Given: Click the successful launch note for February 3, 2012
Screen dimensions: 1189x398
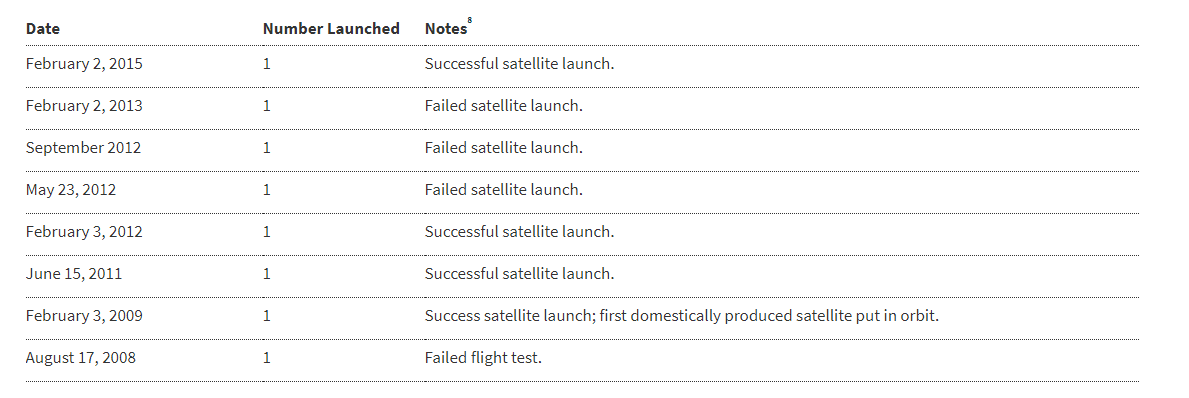Looking at the screenshot, I should click(x=519, y=232).
